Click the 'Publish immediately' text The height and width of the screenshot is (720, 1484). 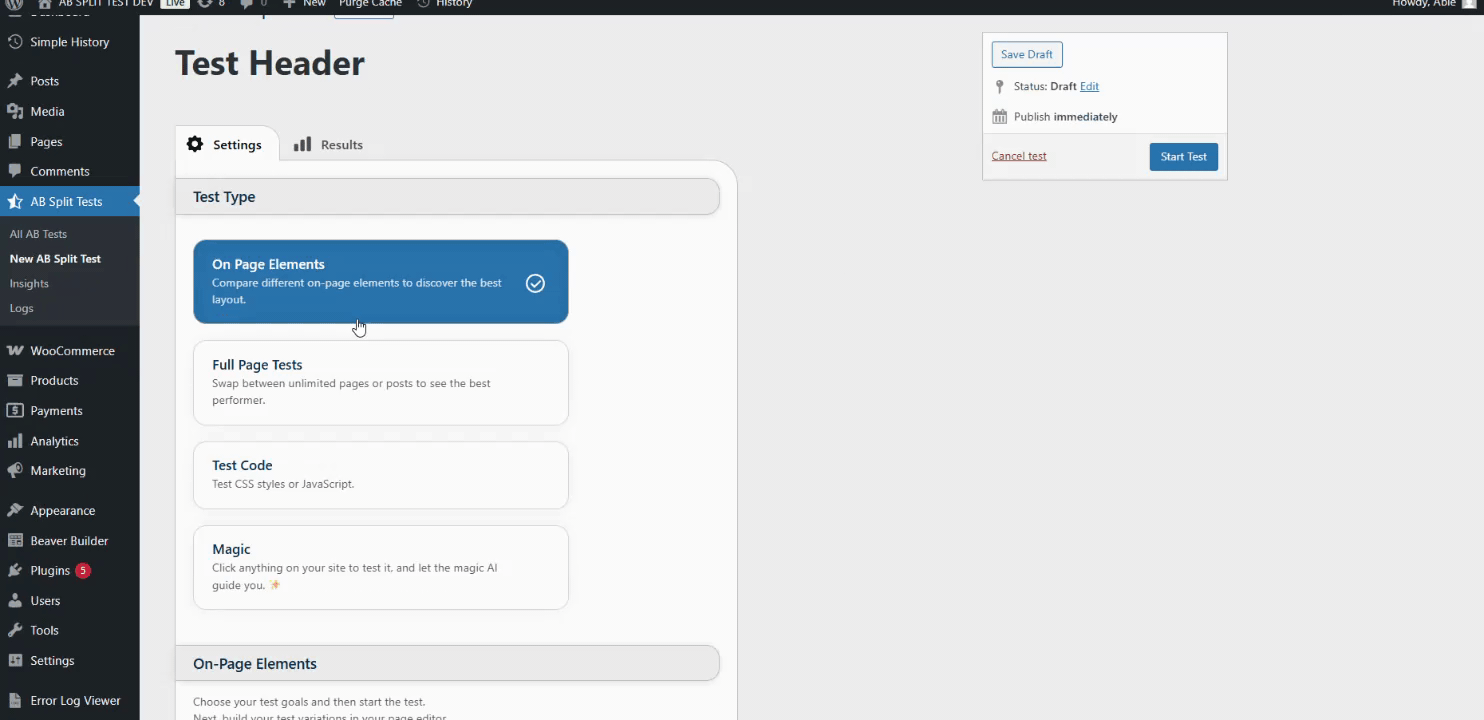pos(1066,117)
